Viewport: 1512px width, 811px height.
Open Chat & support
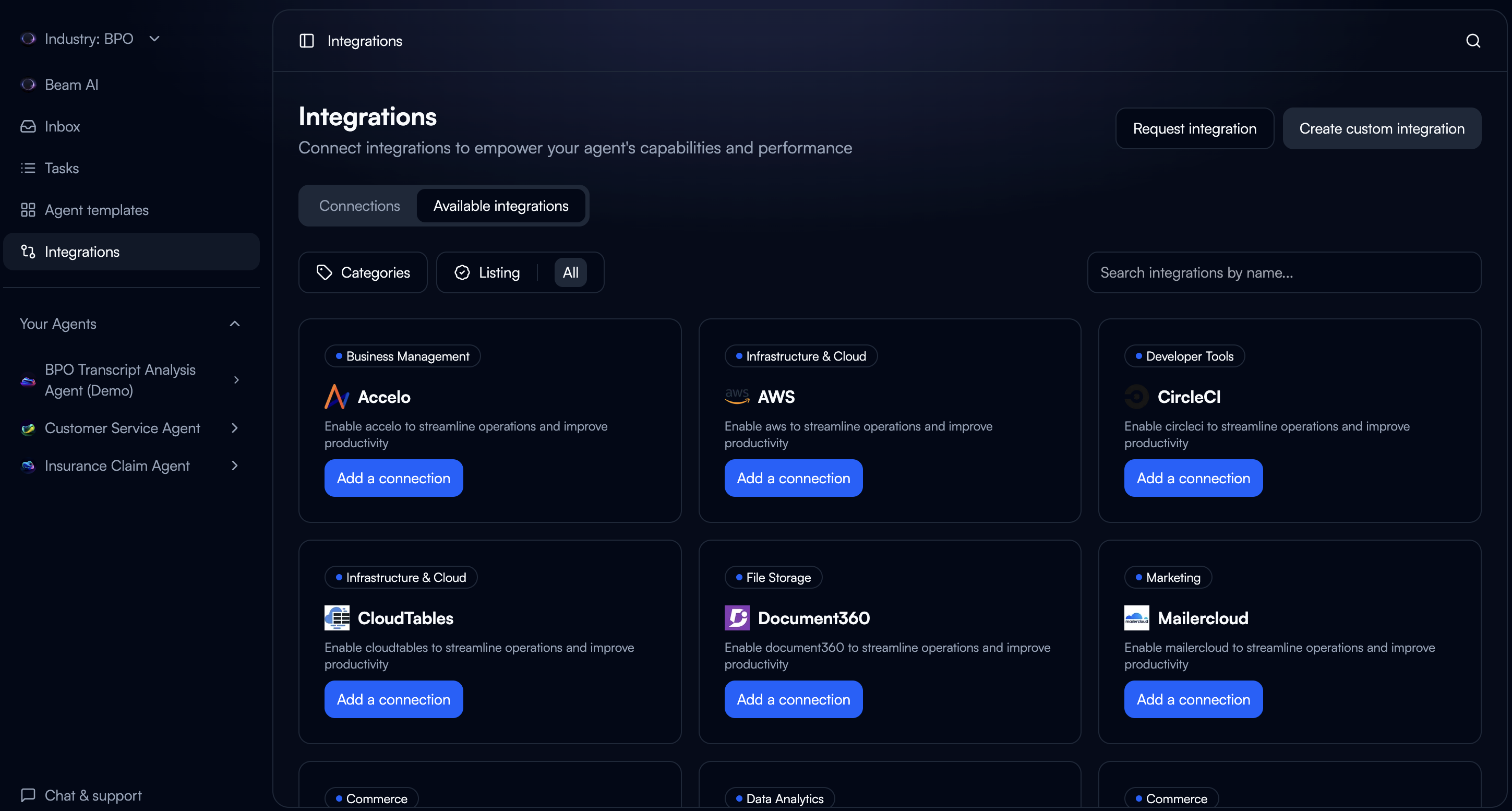pos(93,794)
